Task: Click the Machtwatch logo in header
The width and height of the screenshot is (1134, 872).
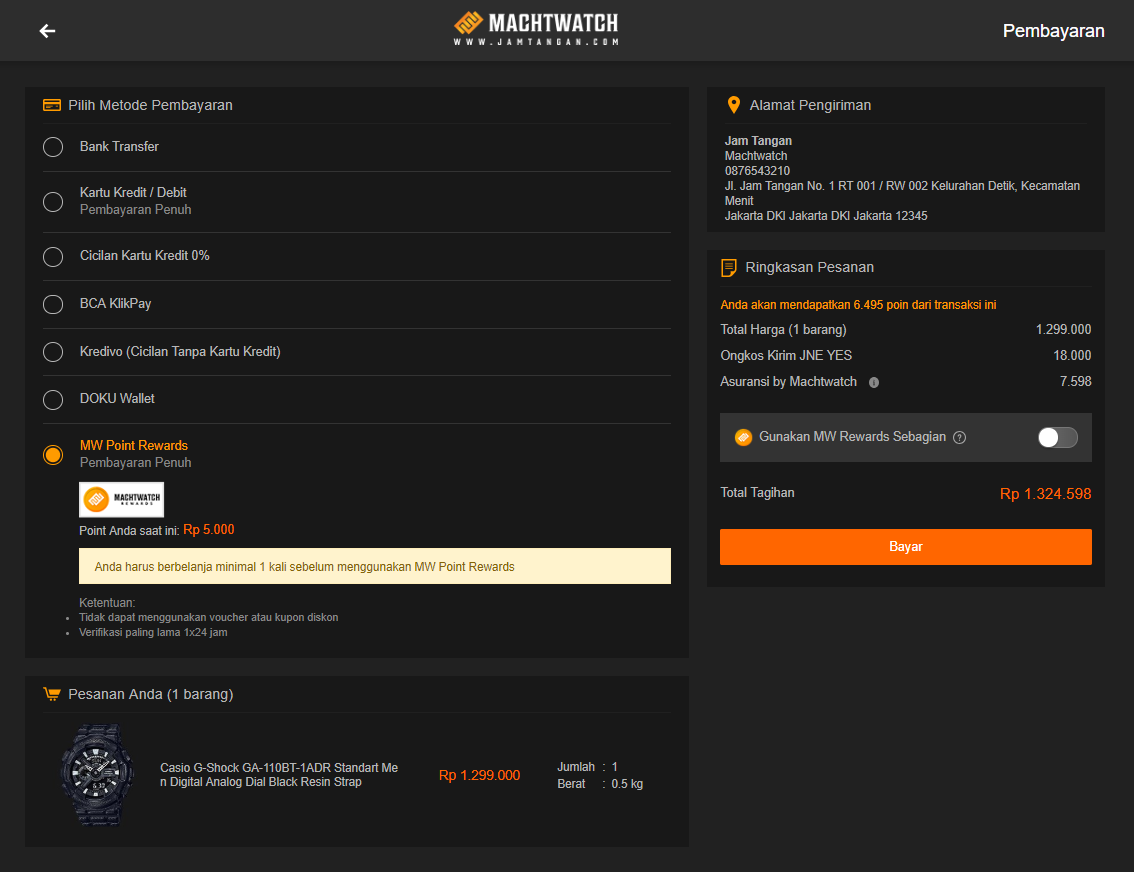Action: (x=536, y=29)
